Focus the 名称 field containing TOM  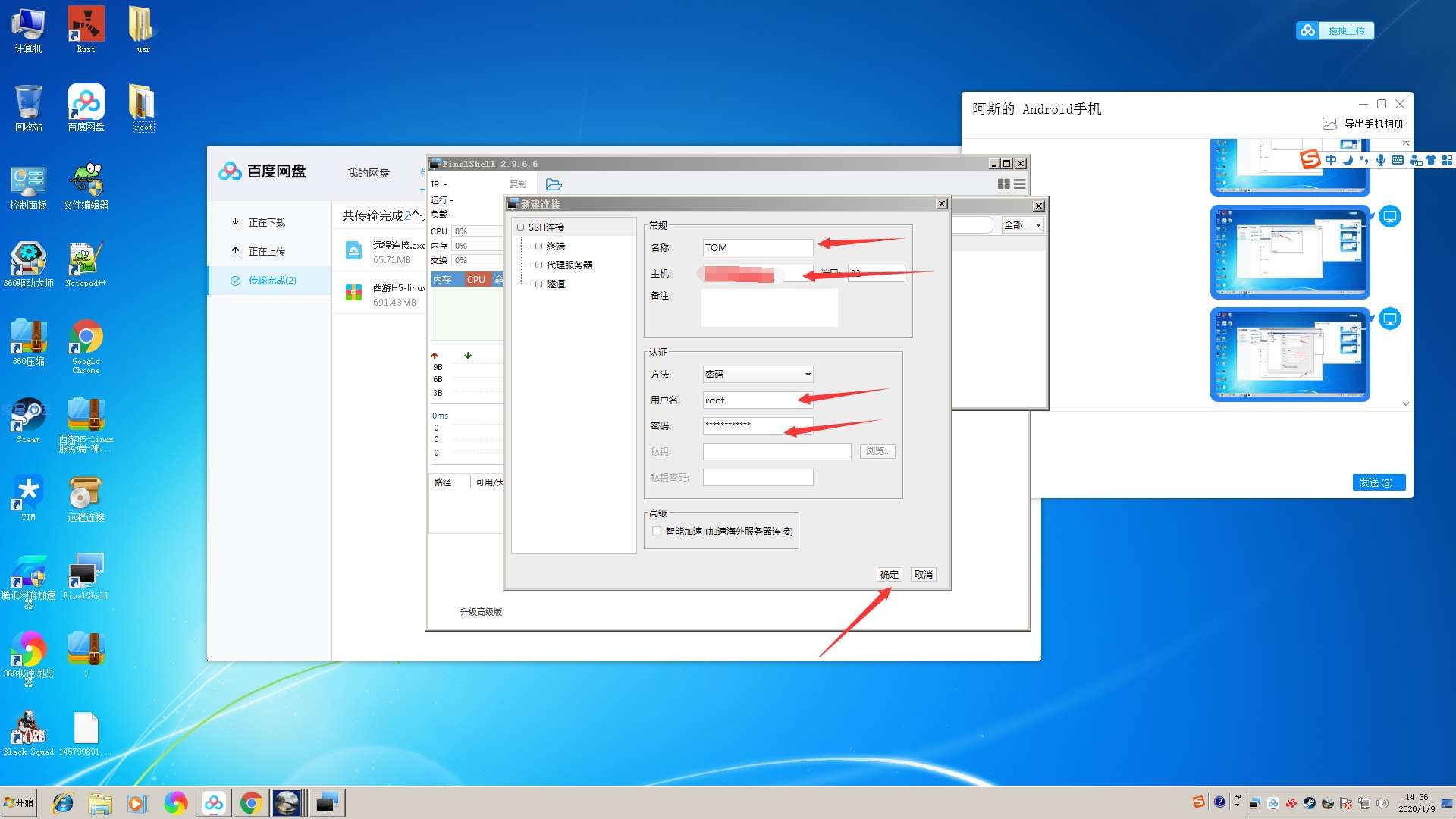(758, 247)
